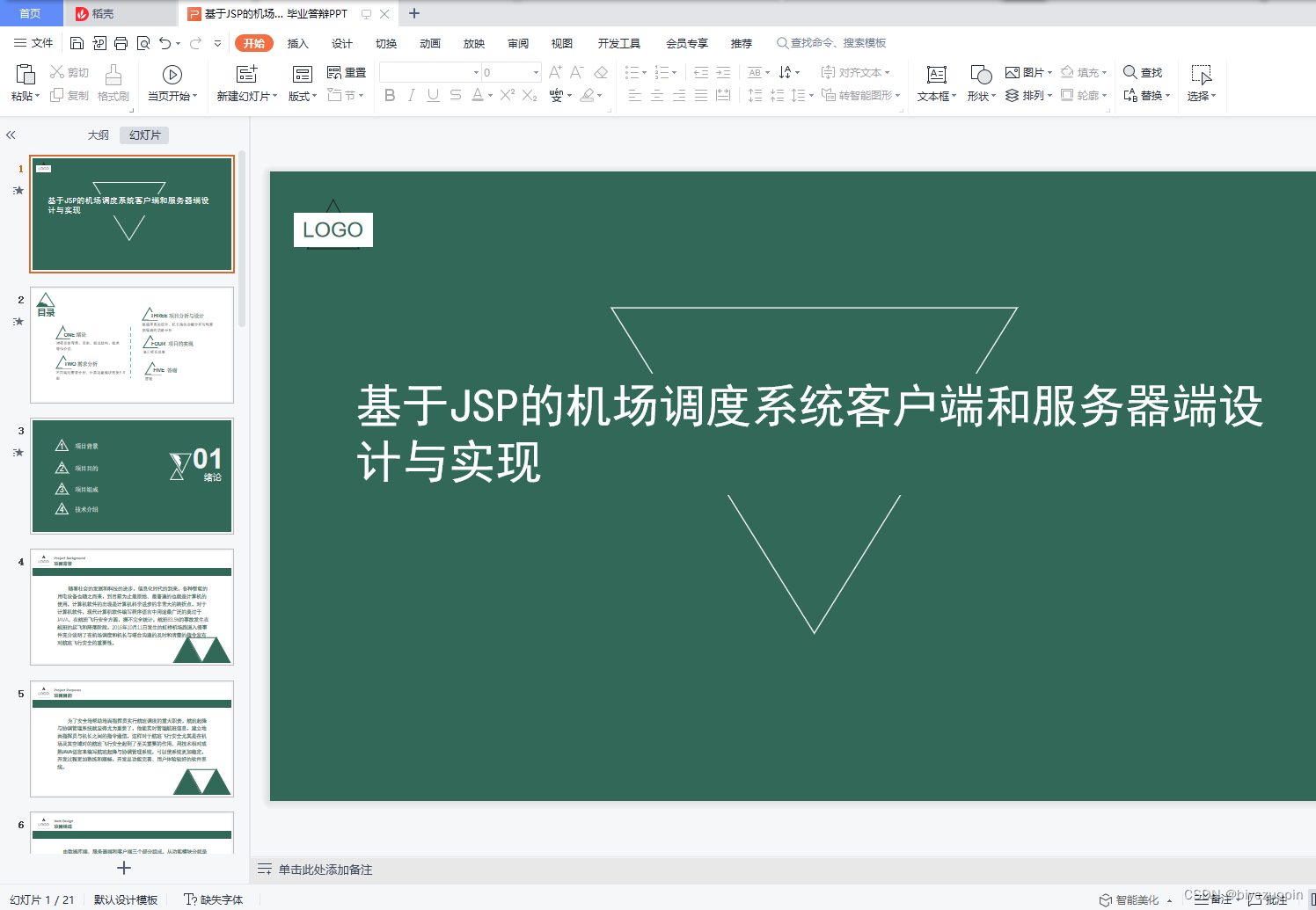Click the Select (选择) cursor icon
Image resolution: width=1316 pixels, height=910 pixels.
pos(1201,75)
